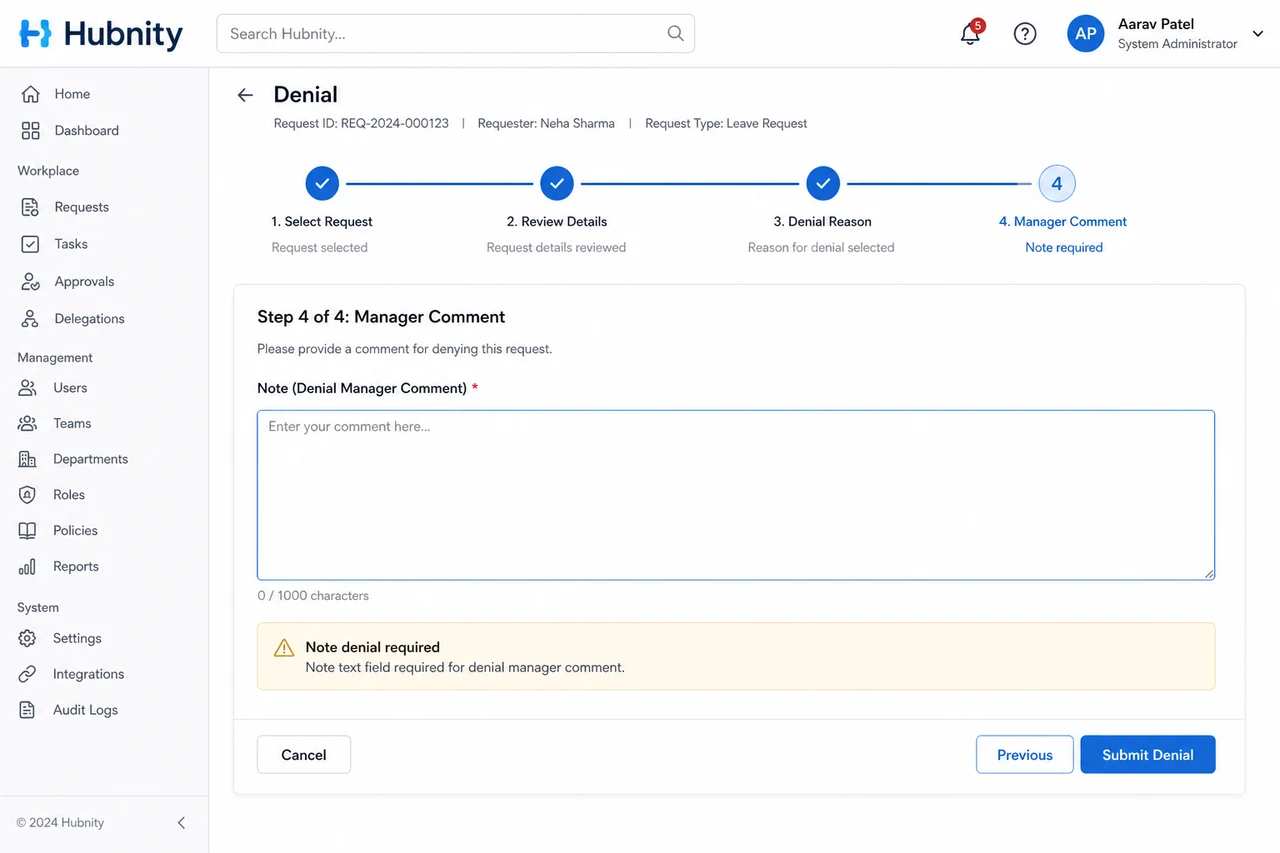Click the Requester: Neha Sharma text

pos(546,124)
